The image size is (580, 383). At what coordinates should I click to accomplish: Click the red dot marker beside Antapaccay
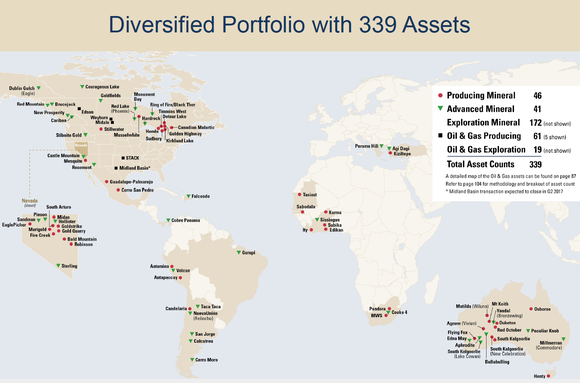(x=180, y=278)
